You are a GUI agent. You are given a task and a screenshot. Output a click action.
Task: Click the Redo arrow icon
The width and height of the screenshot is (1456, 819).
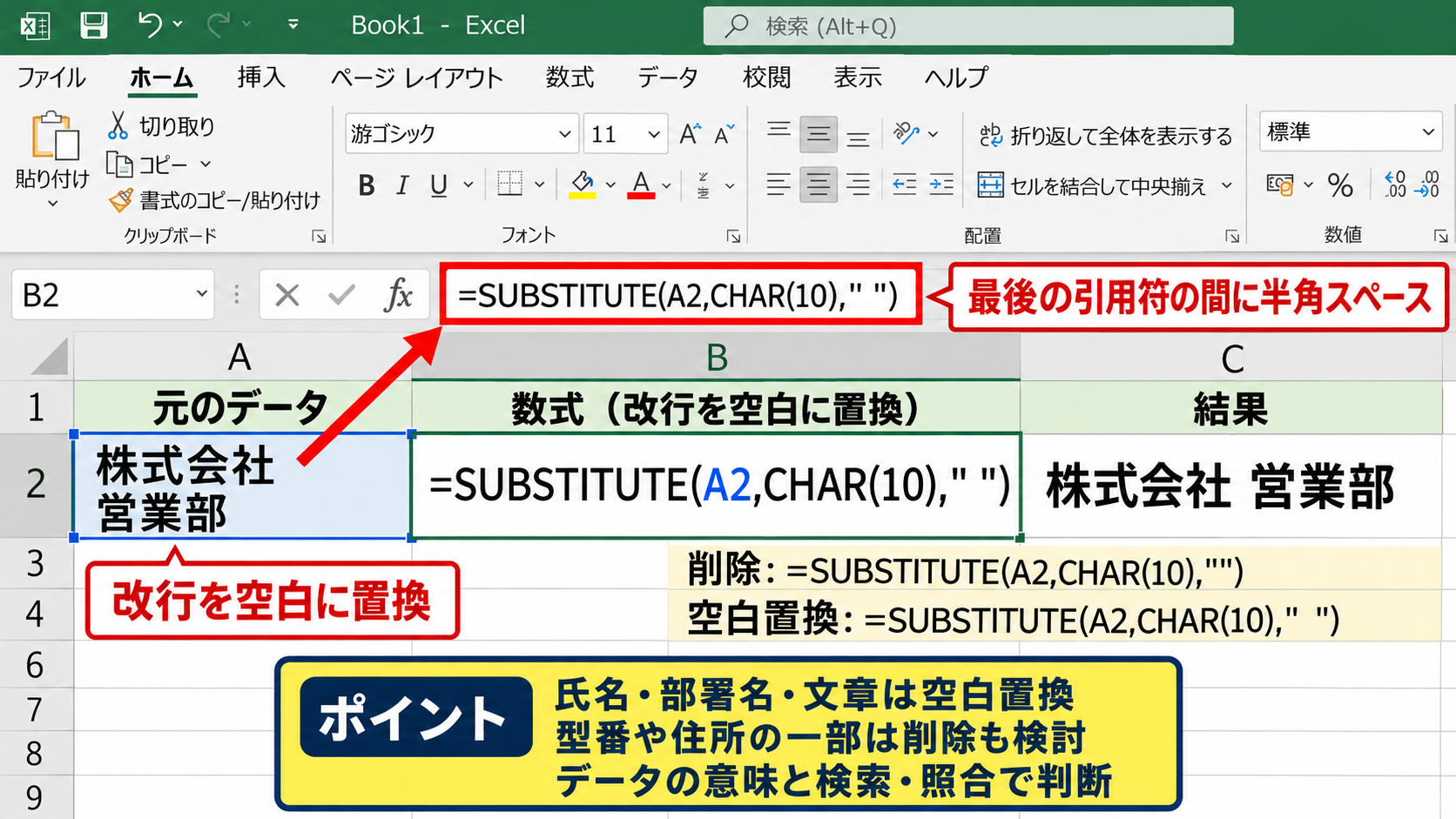[218, 25]
